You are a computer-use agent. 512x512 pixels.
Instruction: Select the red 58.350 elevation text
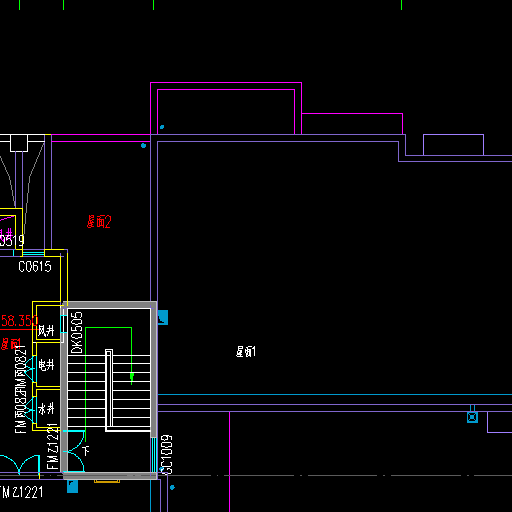click(x=19, y=321)
